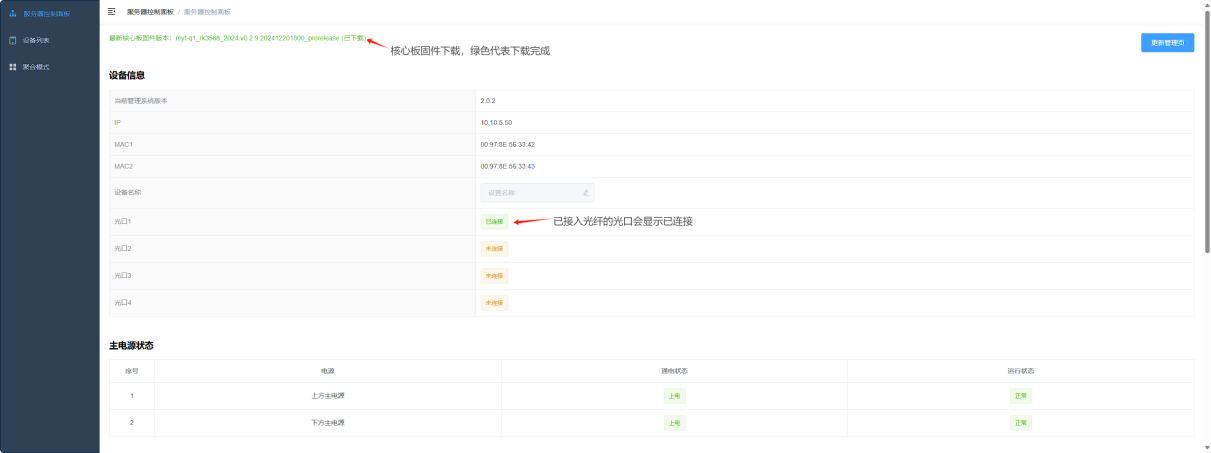Image resolution: width=1211 pixels, height=453 pixels.
Task: Click the 聚合模式 grid icon
Action: click(13, 67)
